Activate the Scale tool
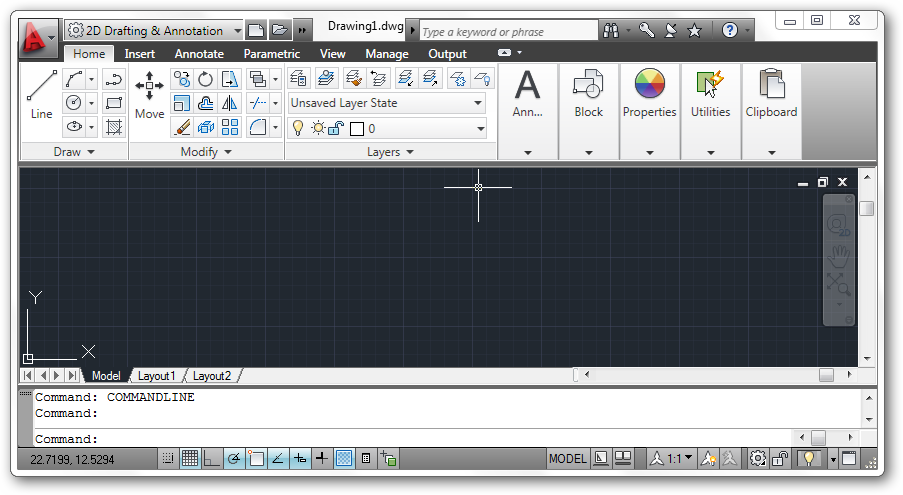Viewport: 903px width, 495px height. 181,103
